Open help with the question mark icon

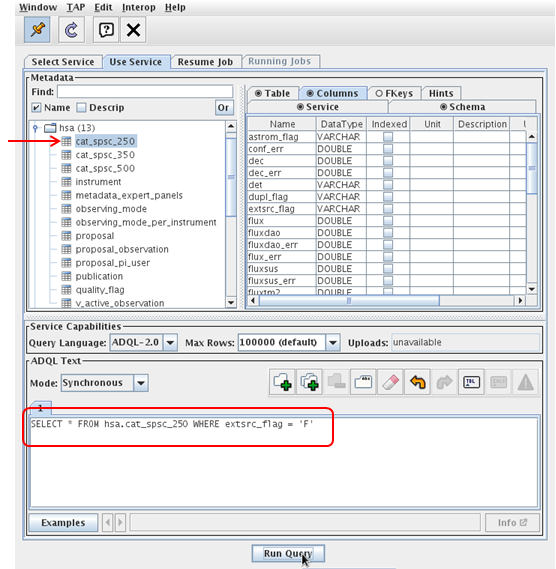coord(106,30)
